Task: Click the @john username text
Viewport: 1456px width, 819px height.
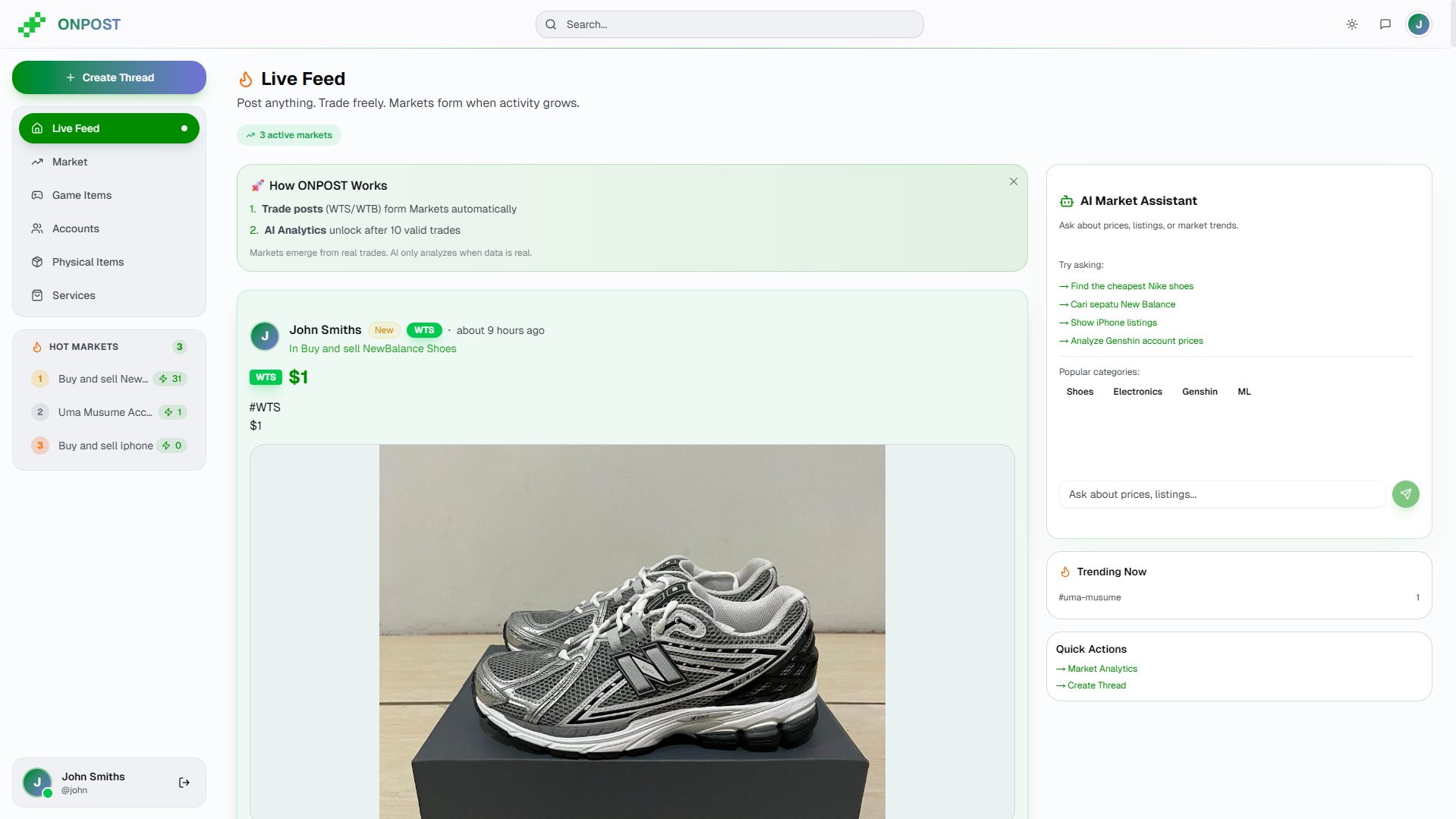Action: click(74, 790)
